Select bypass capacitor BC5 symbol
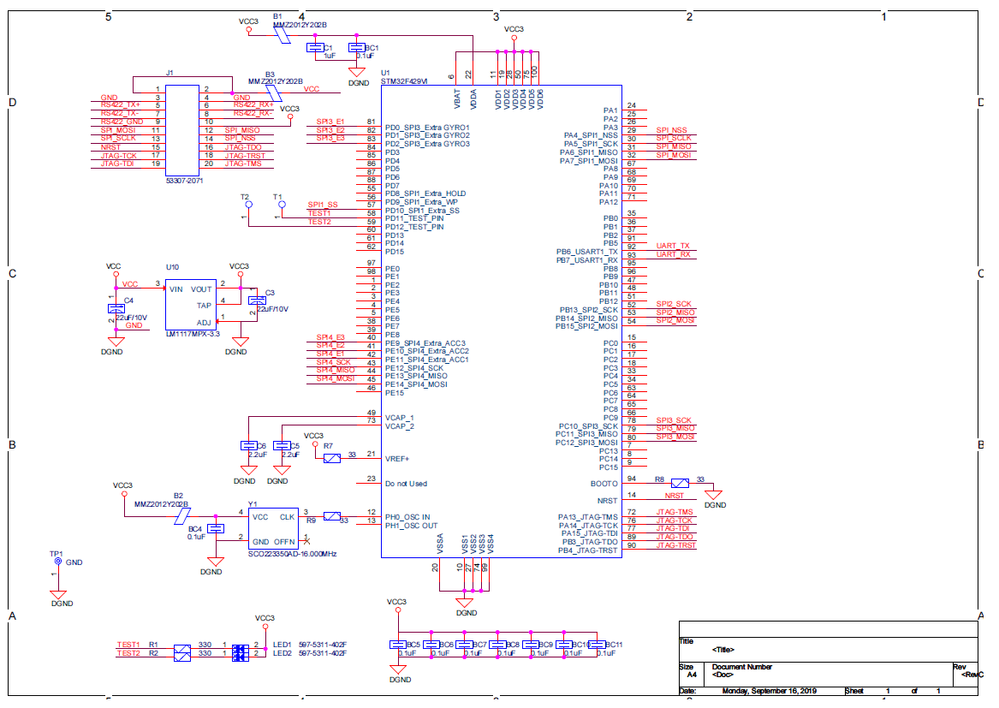Viewport: 999px width, 708px height. pos(398,645)
